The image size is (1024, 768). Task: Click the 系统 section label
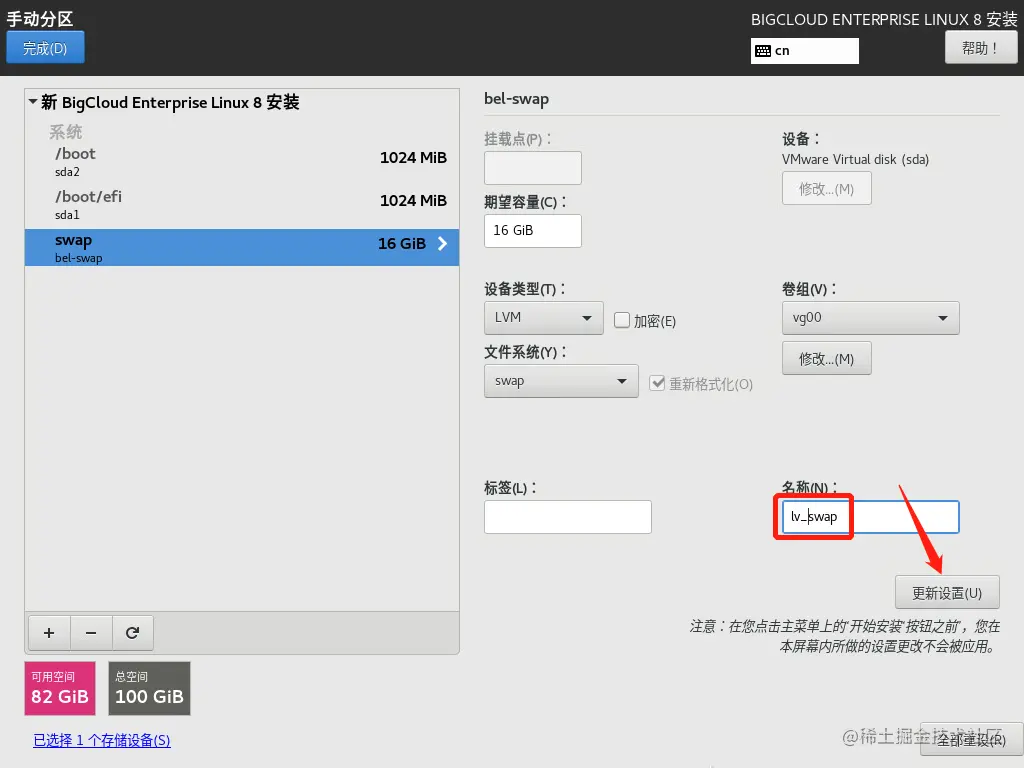pyautogui.click(x=66, y=132)
